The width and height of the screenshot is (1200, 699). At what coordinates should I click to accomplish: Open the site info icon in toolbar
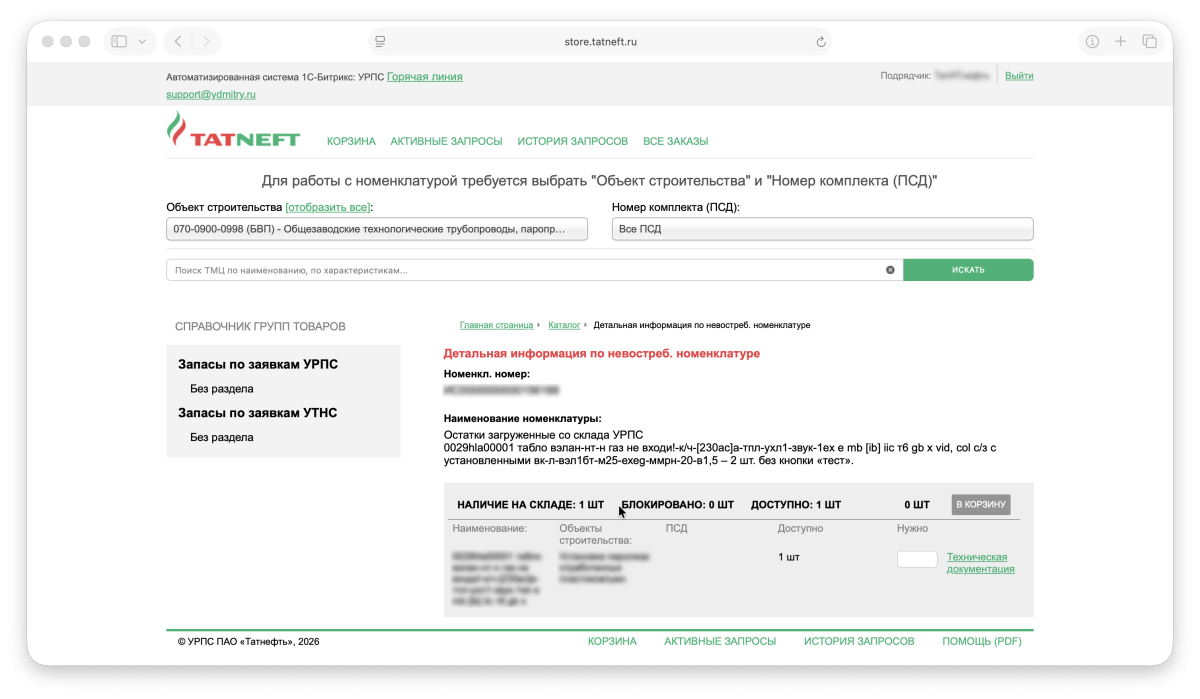pos(1092,42)
